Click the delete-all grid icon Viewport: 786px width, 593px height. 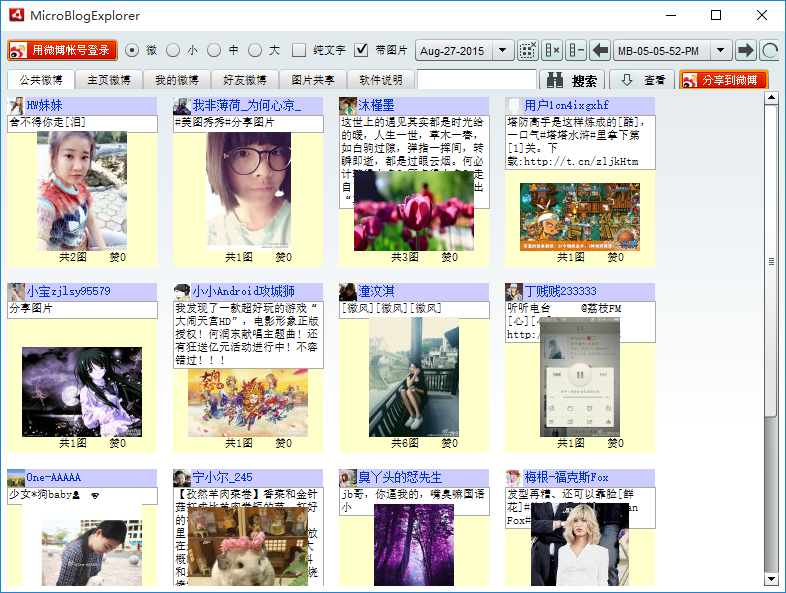coord(527,50)
